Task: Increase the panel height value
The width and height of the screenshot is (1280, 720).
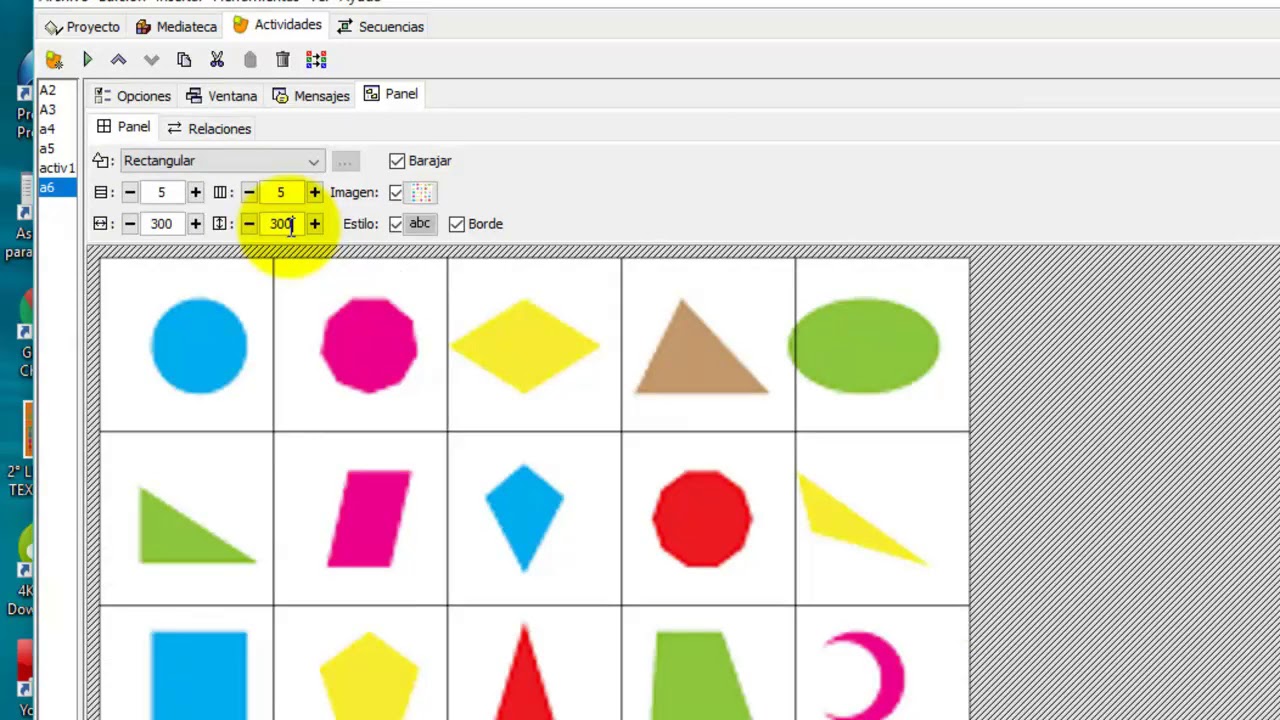Action: (314, 224)
